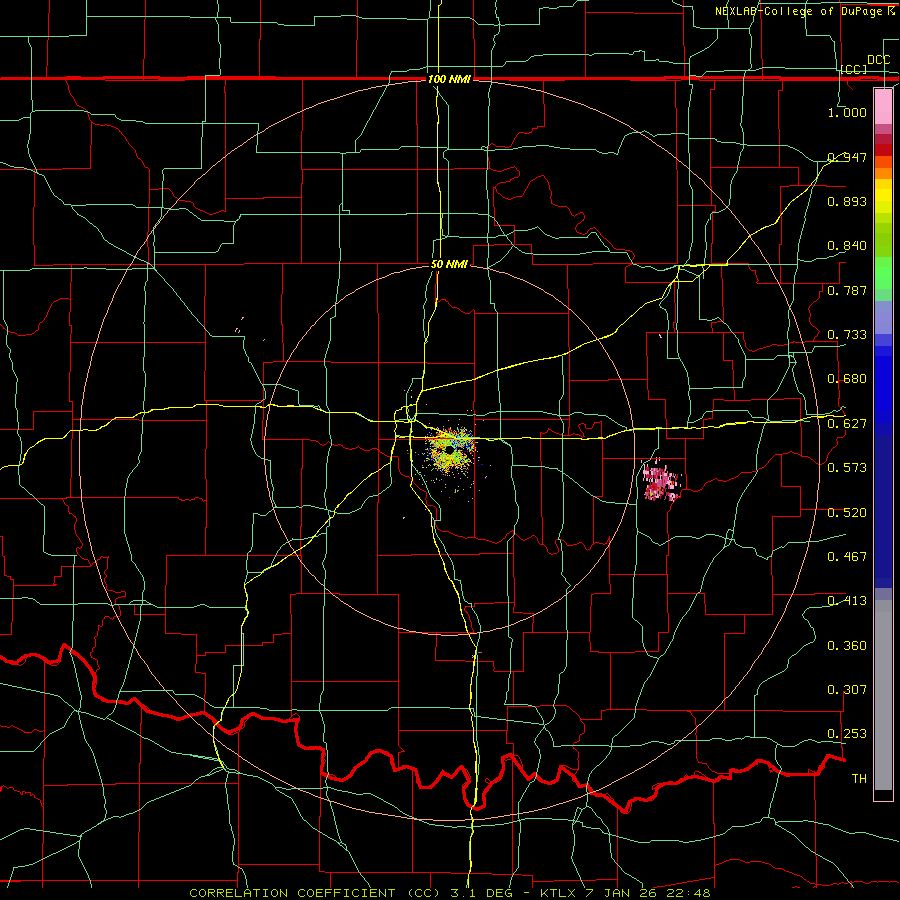The width and height of the screenshot is (900, 900).
Task: Pick the bright green color bar segment
Action: coord(883,273)
